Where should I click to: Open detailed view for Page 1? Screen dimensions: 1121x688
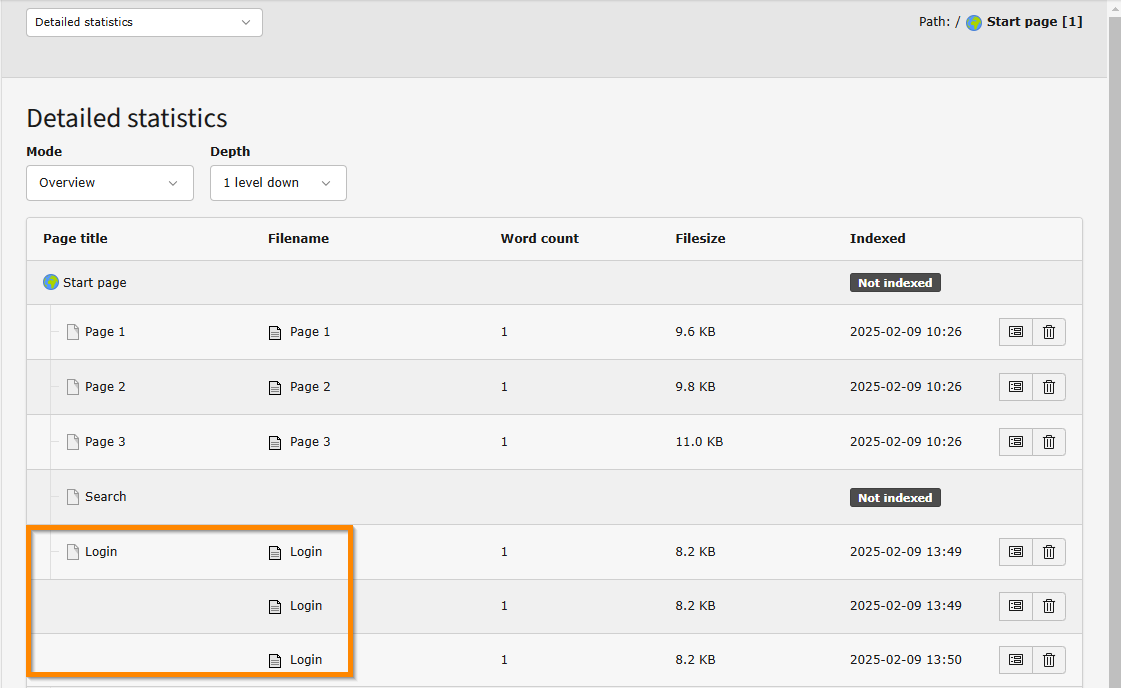pos(1014,331)
